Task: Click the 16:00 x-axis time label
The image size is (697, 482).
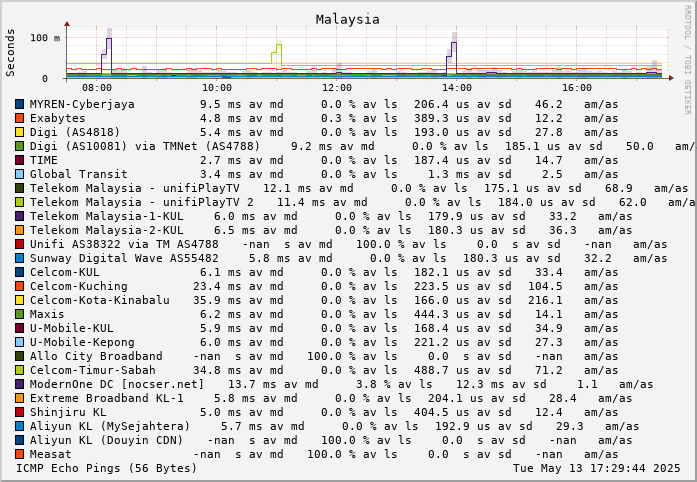Action: 577,88
